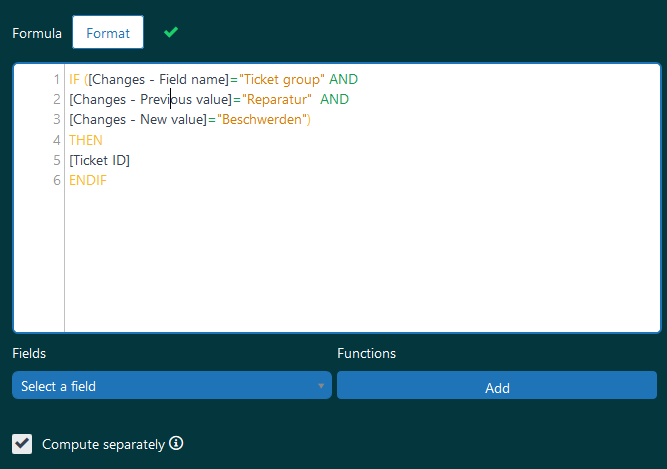The width and height of the screenshot is (667, 469).
Task: Click line number 6 in the gutter
Action: [57, 181]
